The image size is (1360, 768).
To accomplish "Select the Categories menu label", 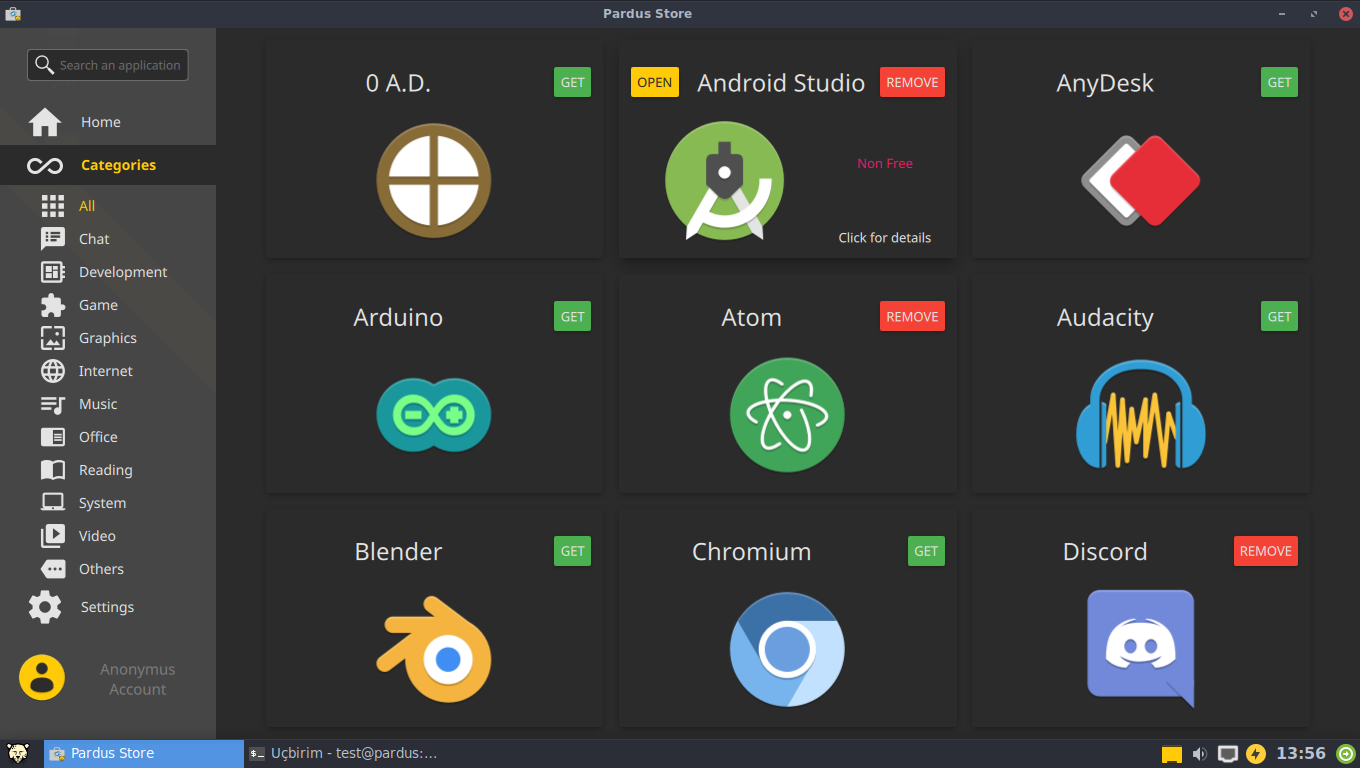I will click(x=118, y=165).
